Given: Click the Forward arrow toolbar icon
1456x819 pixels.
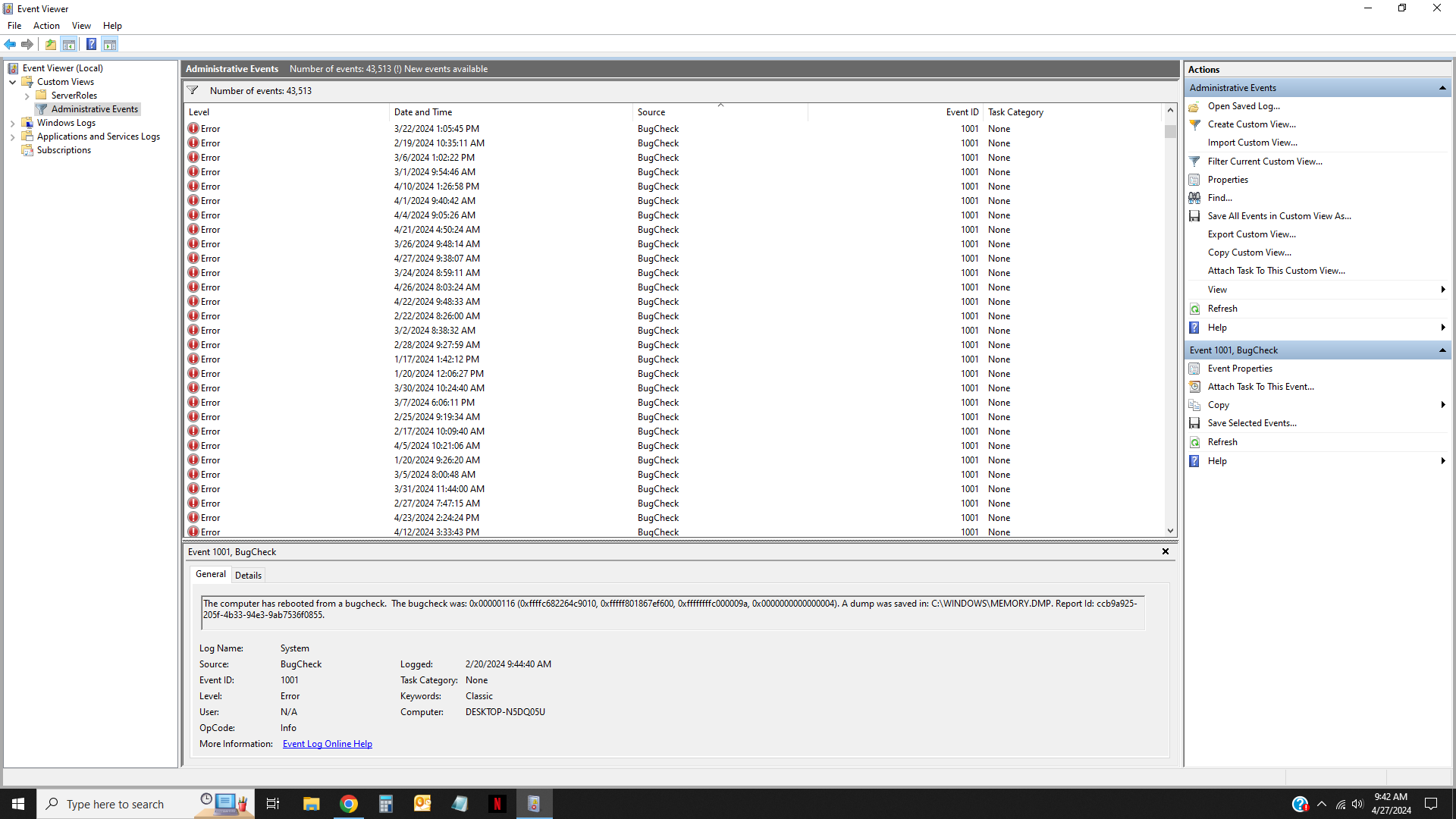Looking at the screenshot, I should [27, 44].
